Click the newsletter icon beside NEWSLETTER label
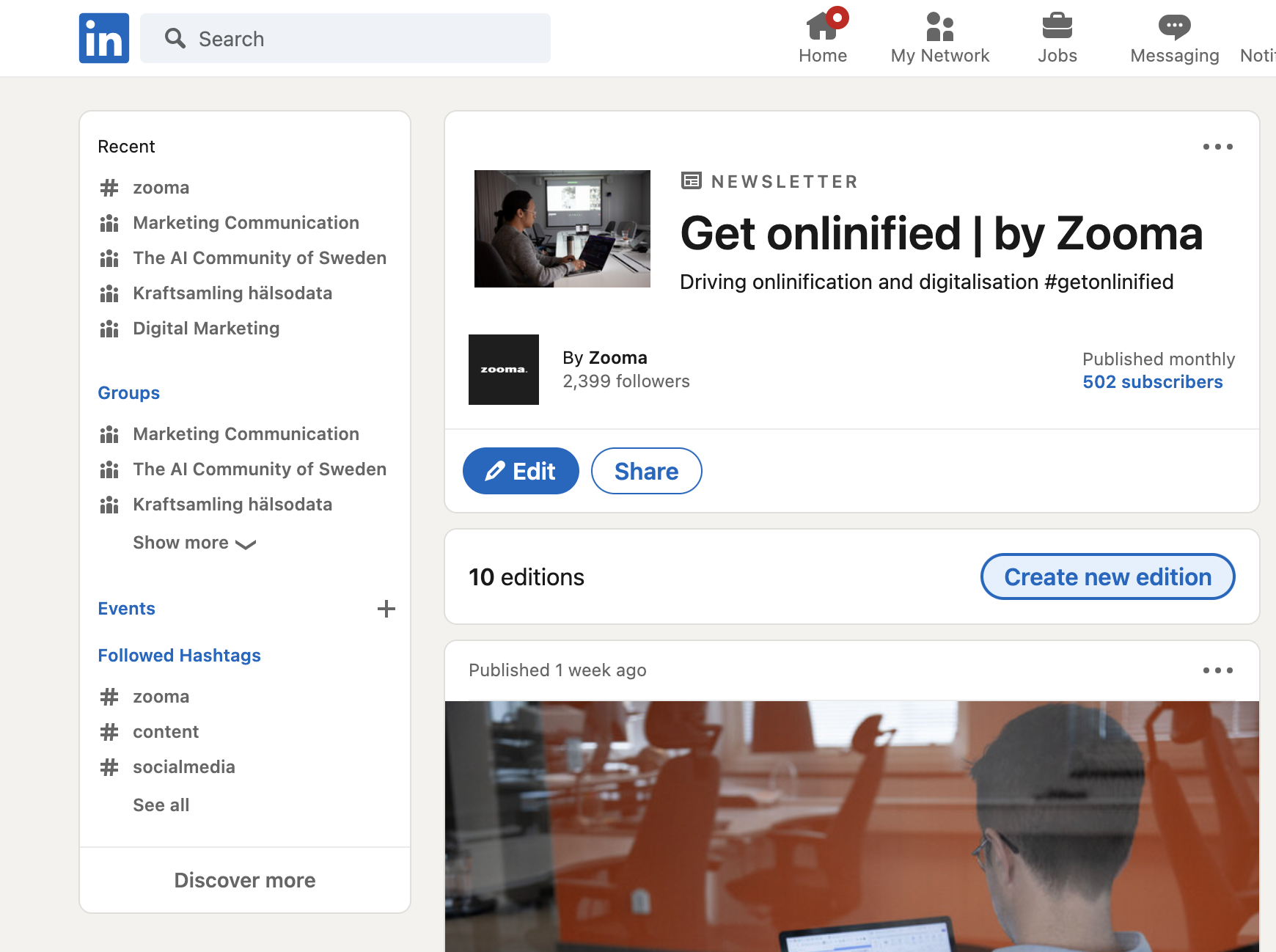Image resolution: width=1276 pixels, height=952 pixels. coord(691,180)
